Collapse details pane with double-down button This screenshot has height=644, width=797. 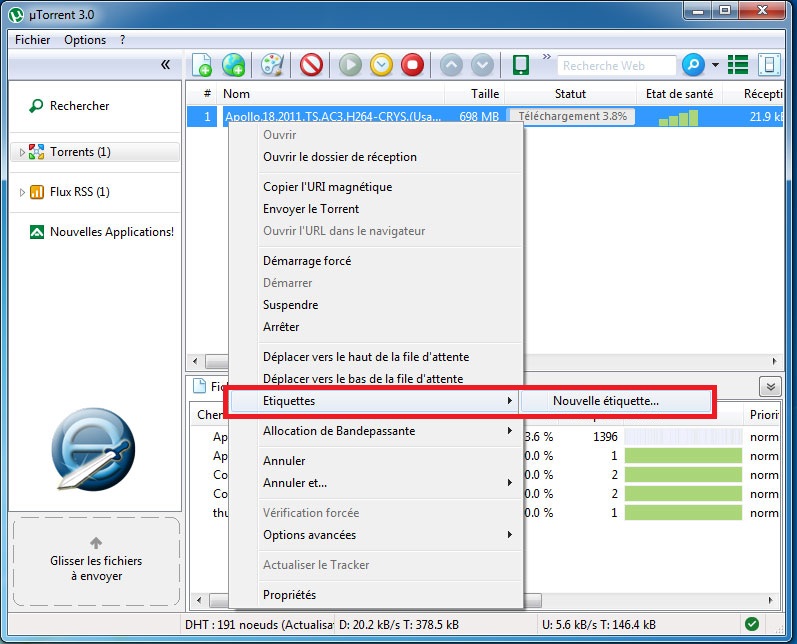coord(770,387)
